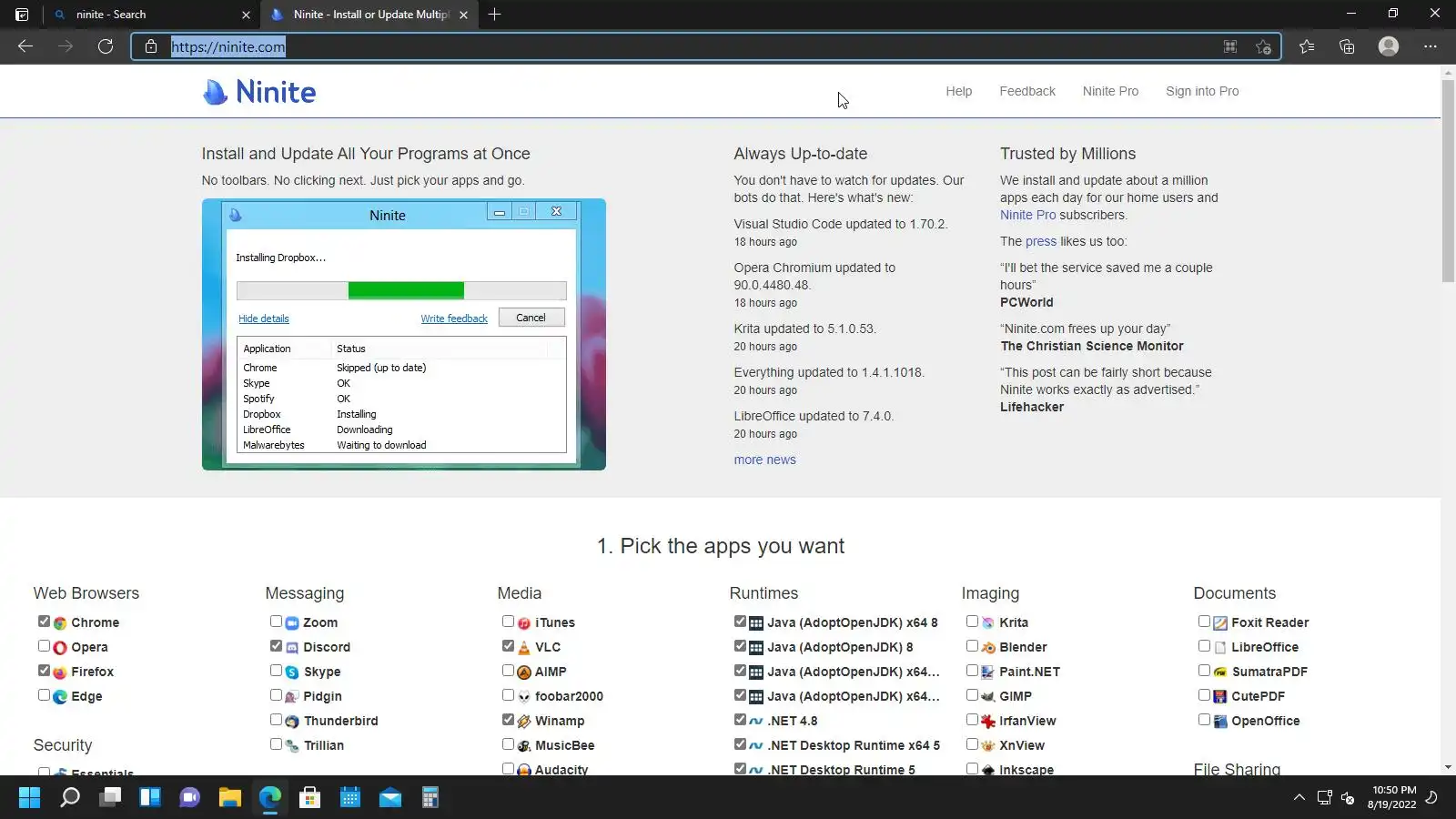Open the taskbar clock showing 10:50 PM

[1394, 797]
